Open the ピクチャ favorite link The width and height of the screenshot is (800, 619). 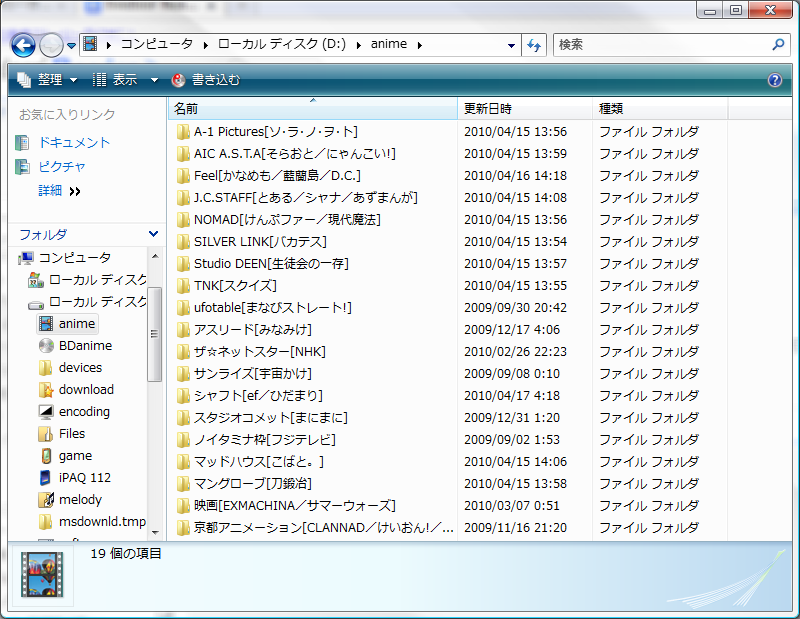pos(62,166)
